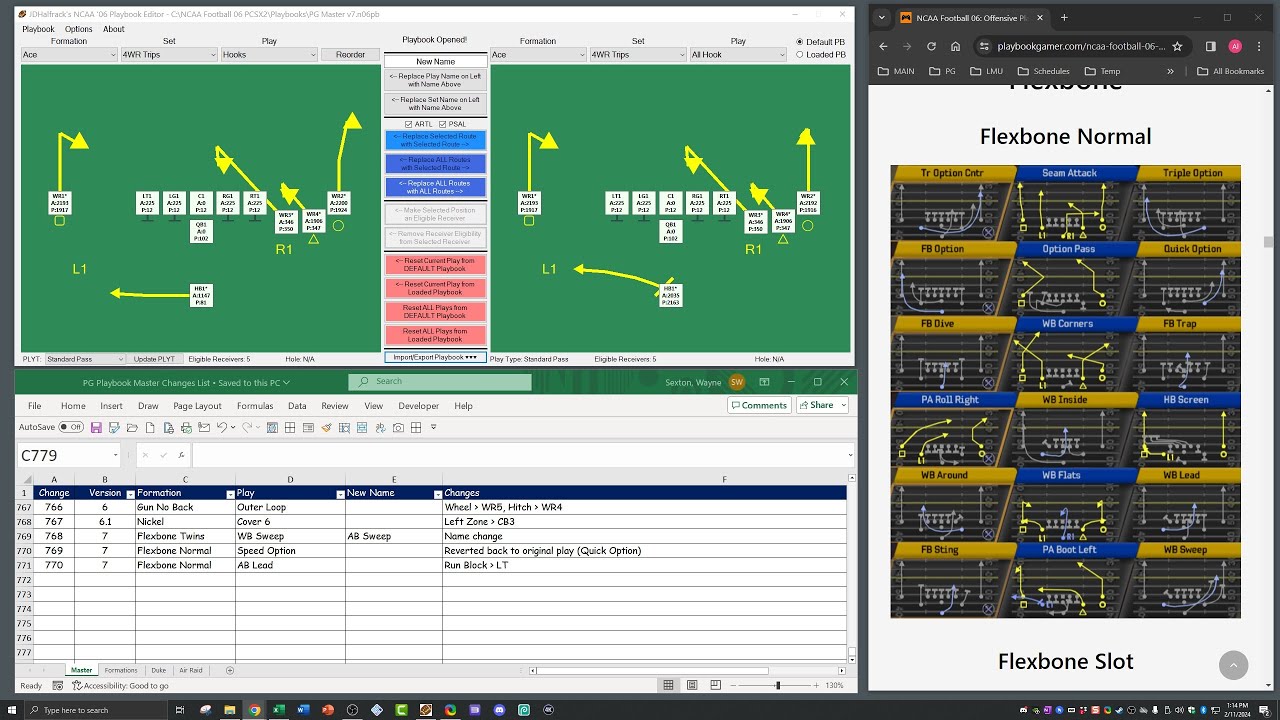The width and height of the screenshot is (1280, 720).
Task: Open the Set dropdown showing 4WR Trips
Action: tap(638, 55)
